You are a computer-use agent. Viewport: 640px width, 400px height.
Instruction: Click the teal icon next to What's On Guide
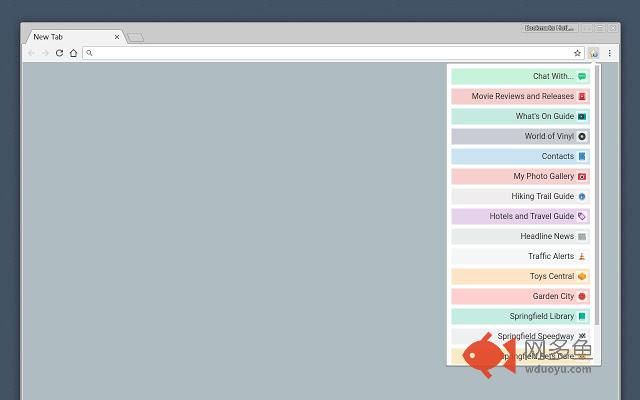point(582,116)
